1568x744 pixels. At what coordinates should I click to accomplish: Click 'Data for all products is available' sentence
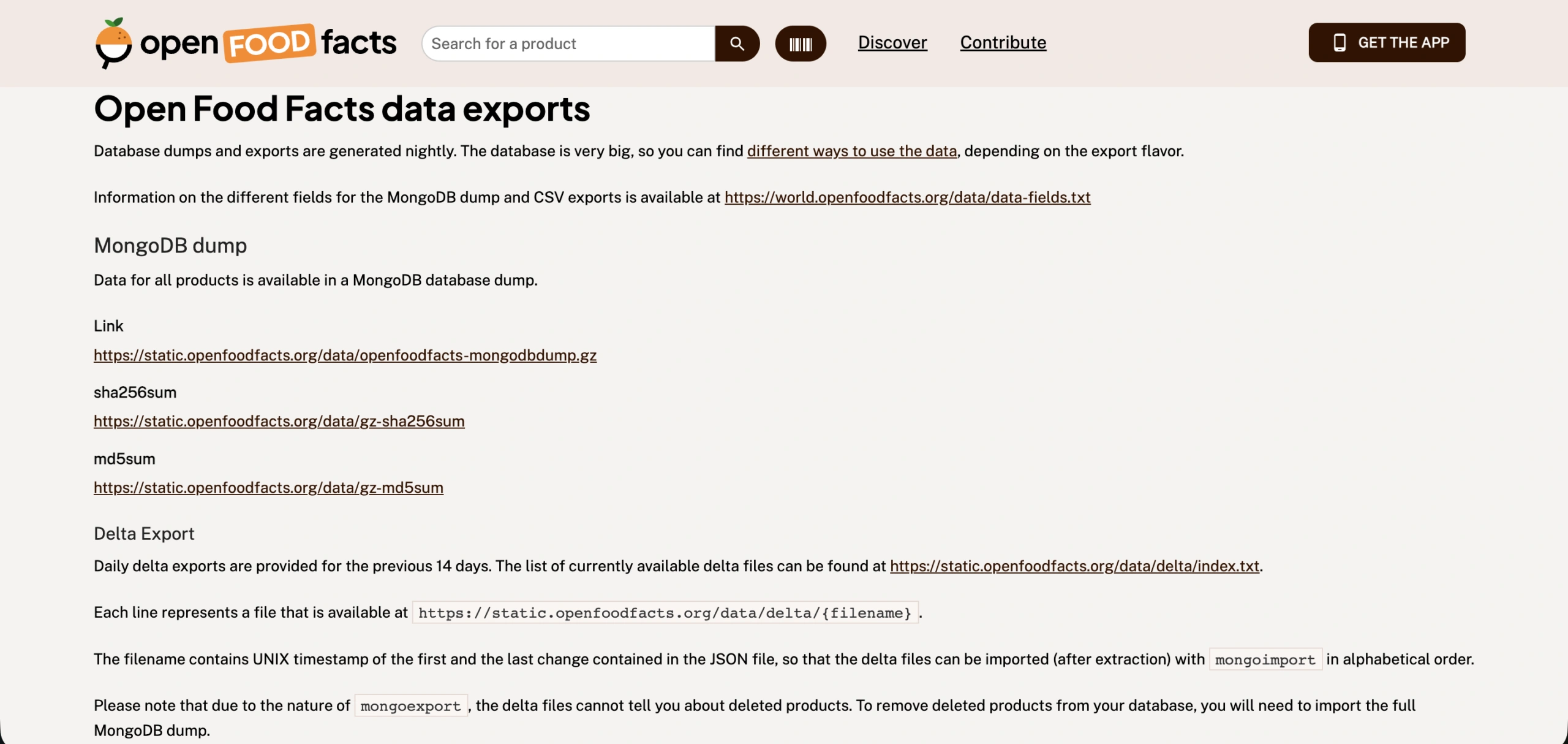click(315, 280)
